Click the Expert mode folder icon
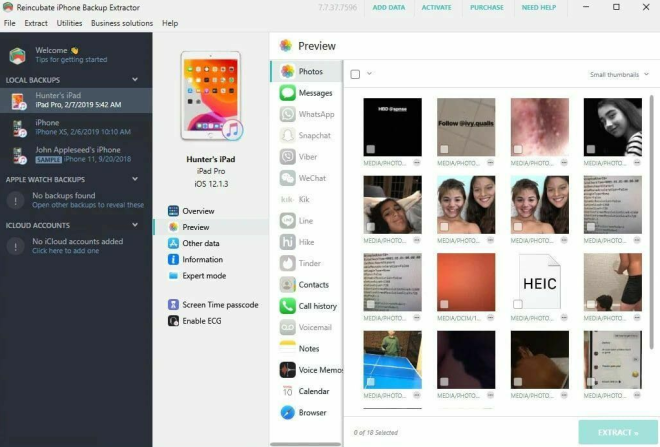Viewport: 660px width, 447px height. [173, 276]
